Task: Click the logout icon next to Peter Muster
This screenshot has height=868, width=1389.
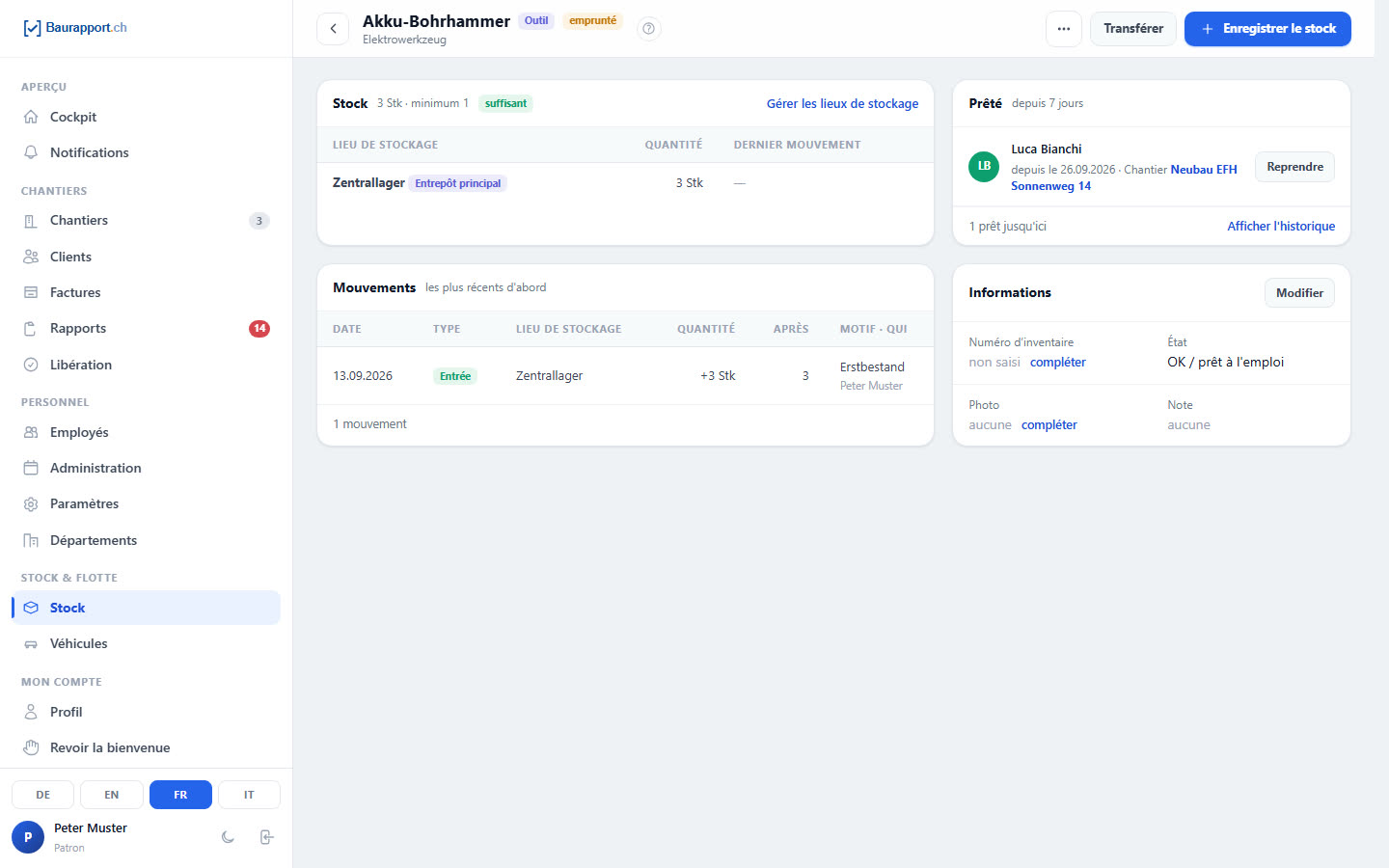Action: 267,837
